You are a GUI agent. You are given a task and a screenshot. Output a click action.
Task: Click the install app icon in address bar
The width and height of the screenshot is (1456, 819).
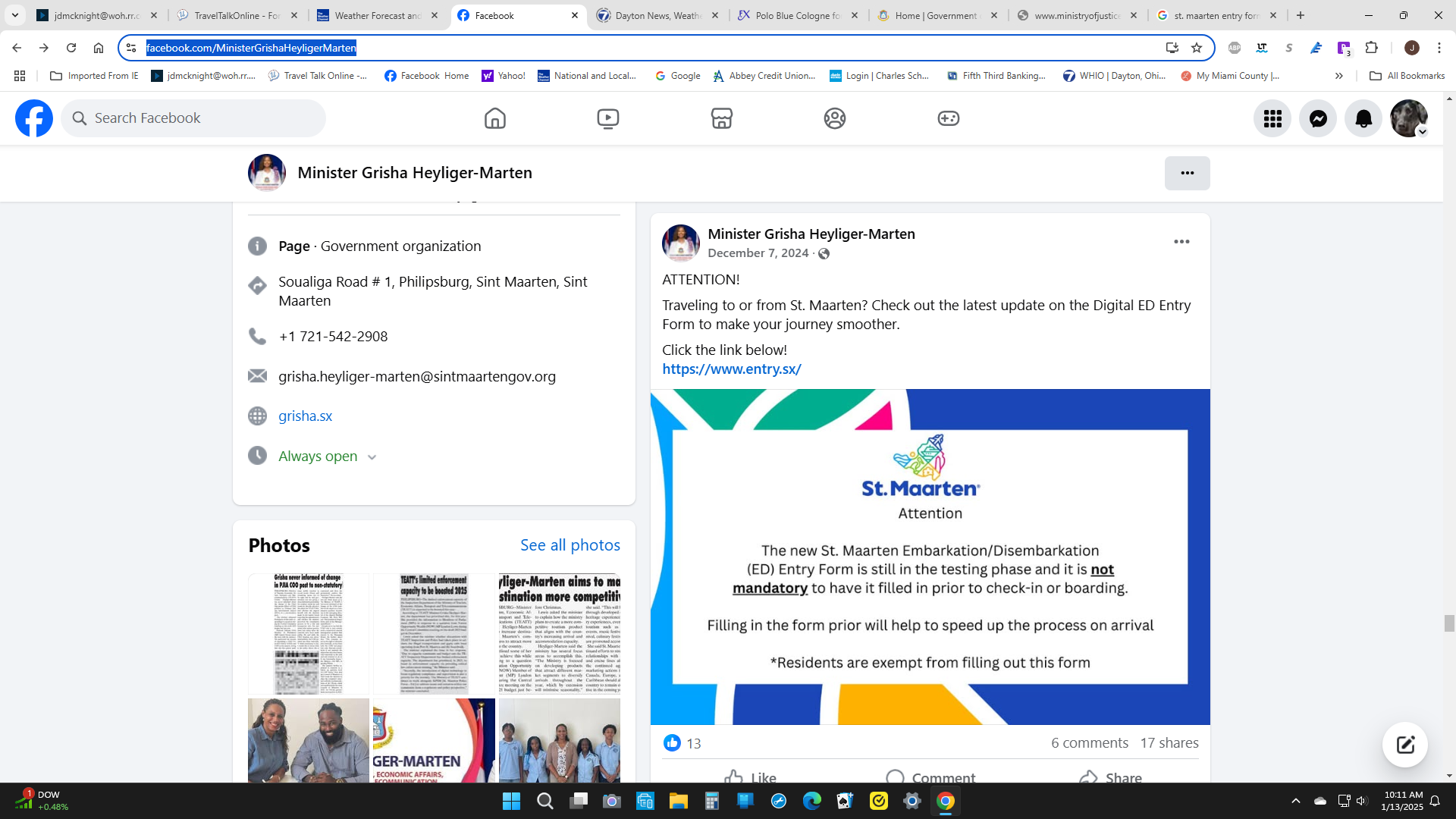[1172, 48]
